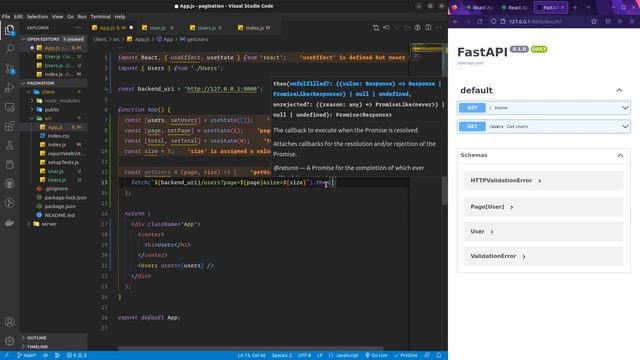Image resolution: width=640 pixels, height=360 pixels.
Task: Open the Source Control view
Action: 9,69
